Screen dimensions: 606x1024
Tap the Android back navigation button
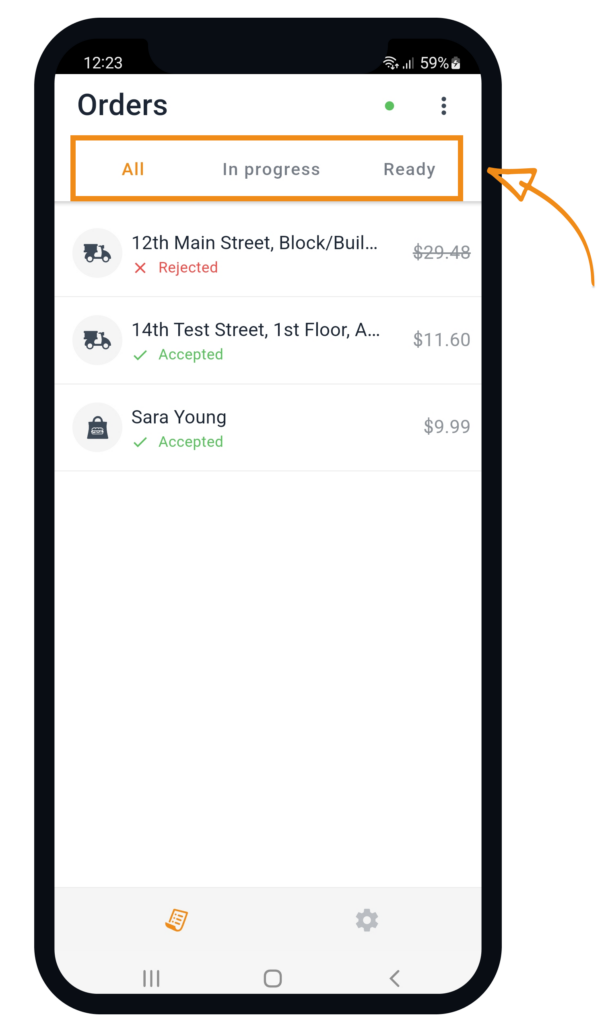tap(392, 979)
